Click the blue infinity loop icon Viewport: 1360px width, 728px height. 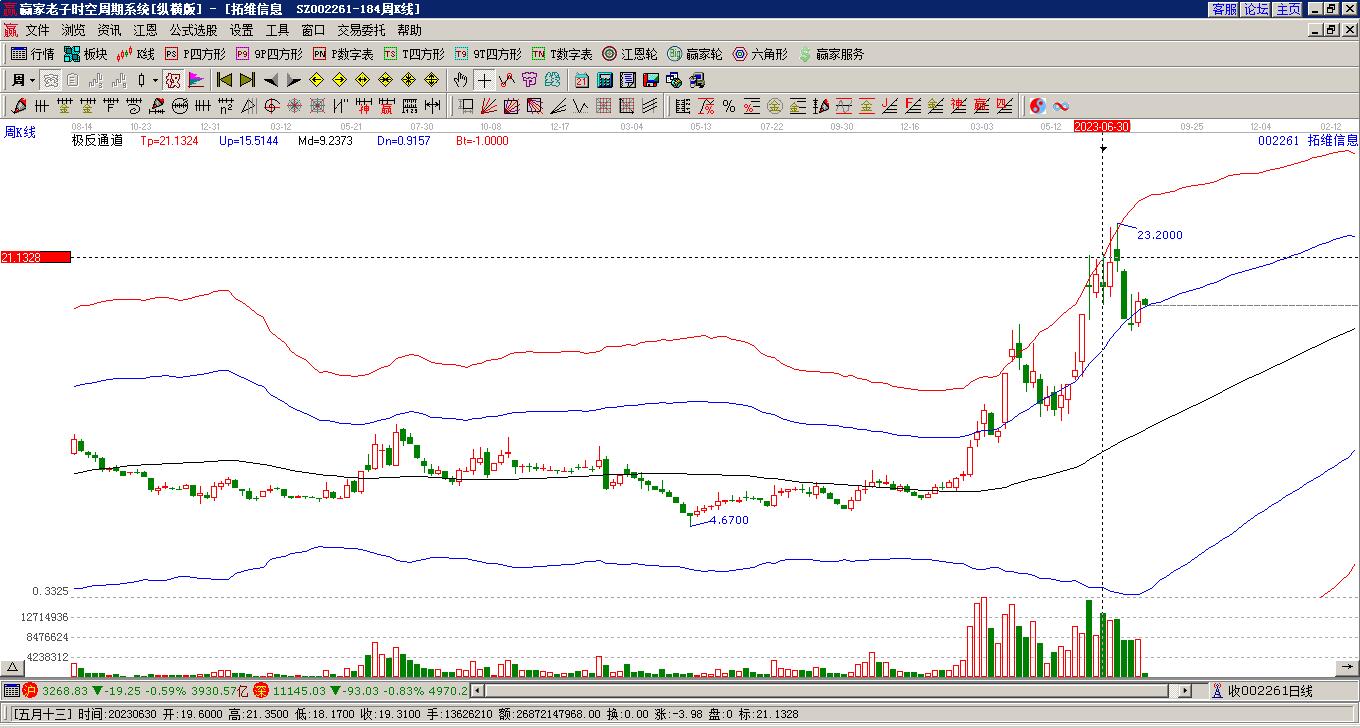coord(1061,106)
